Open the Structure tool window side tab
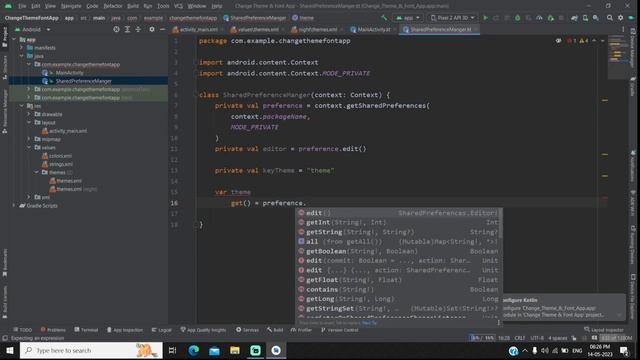This screenshot has width=640, height=360. click(4, 67)
